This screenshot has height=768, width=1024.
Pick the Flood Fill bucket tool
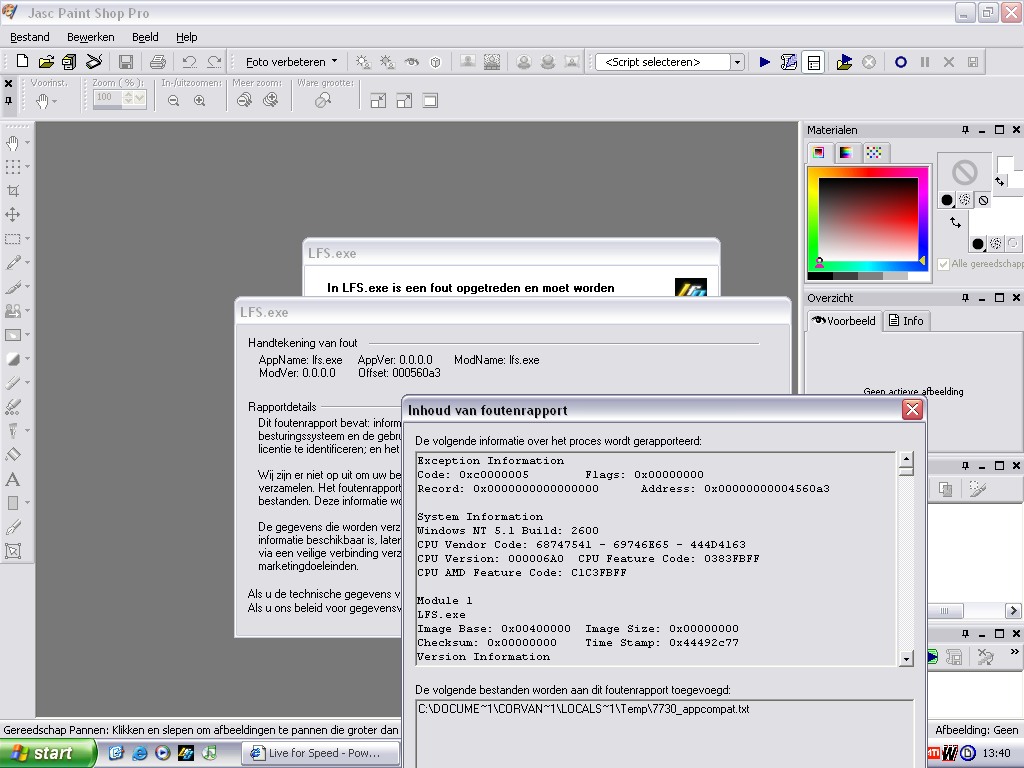[x=13, y=455]
